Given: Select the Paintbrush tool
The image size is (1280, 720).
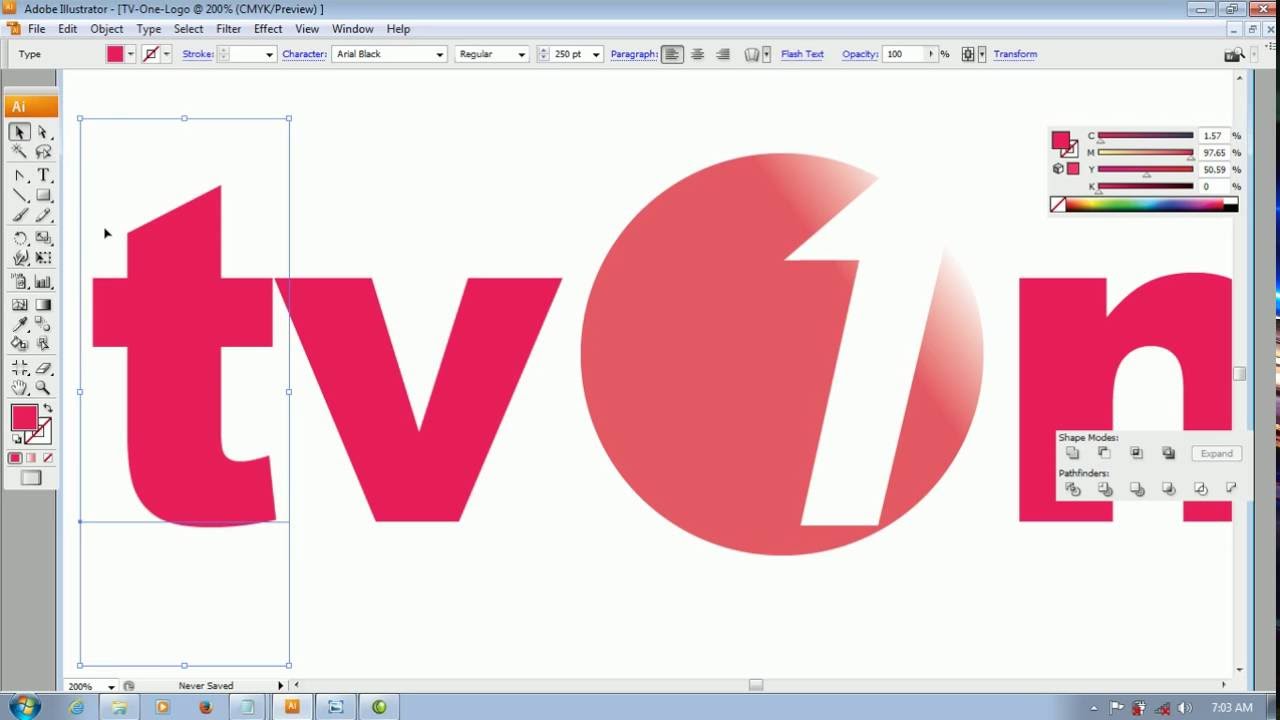Looking at the screenshot, I should coord(20,215).
